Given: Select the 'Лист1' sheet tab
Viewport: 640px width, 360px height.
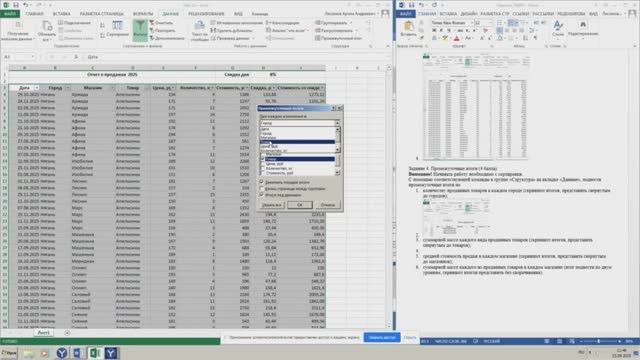Looking at the screenshot, I should click(43, 333).
